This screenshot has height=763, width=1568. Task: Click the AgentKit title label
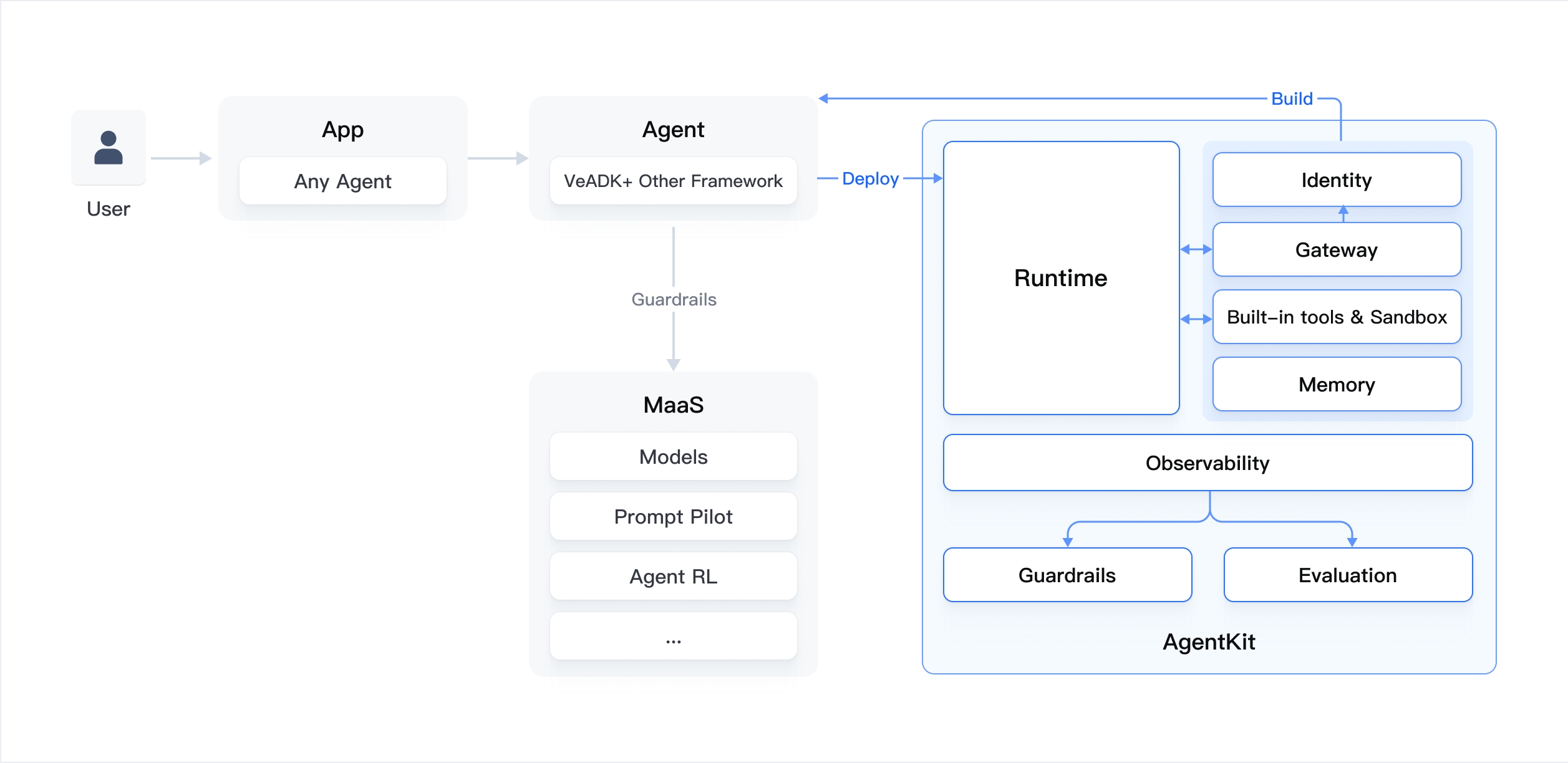[1208, 642]
